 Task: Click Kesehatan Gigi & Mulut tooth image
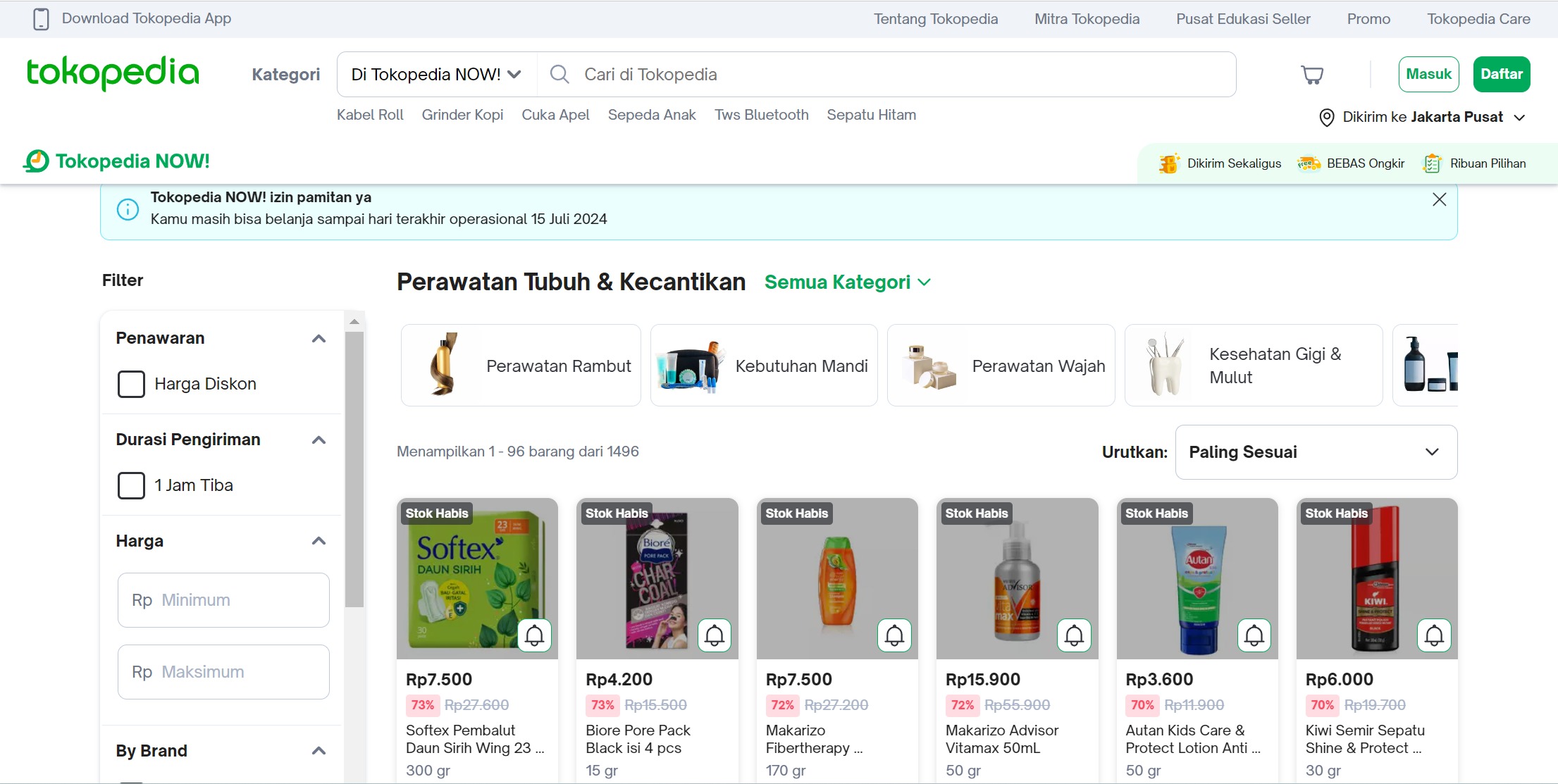click(1165, 365)
